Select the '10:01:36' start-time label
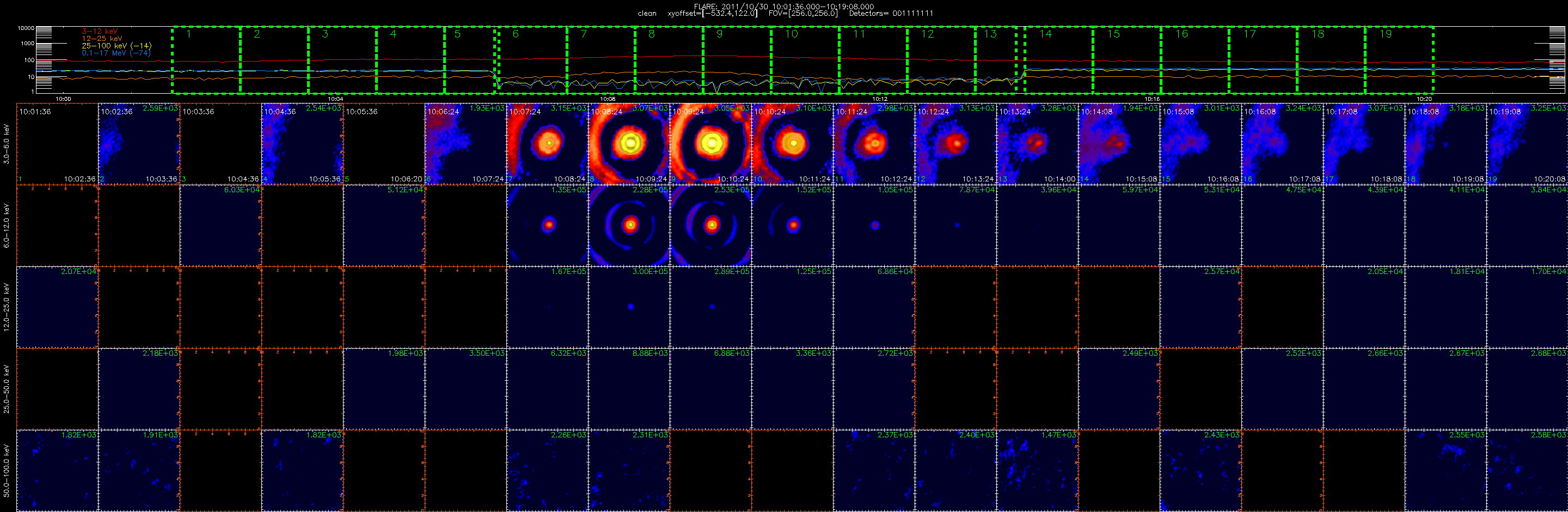1568x512 pixels. coord(35,112)
